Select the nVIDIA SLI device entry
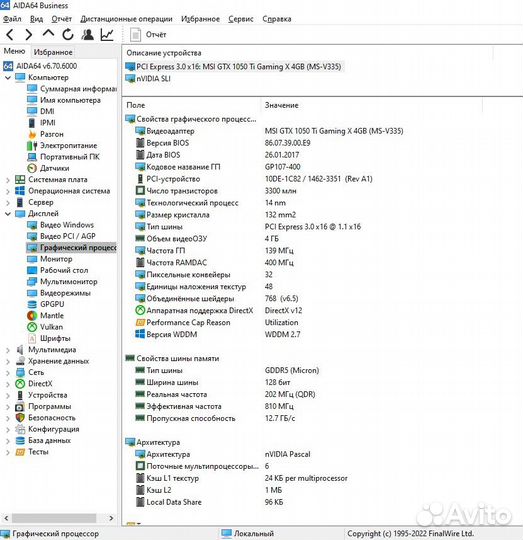This screenshot has width=523, height=540. click(x=148, y=79)
